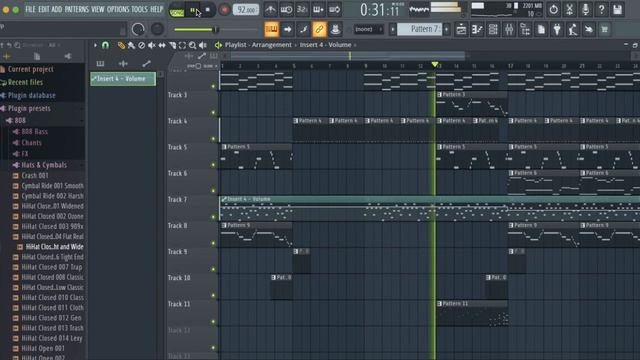Select the Zoom magnifier tool in playlist
This screenshot has height=360, width=640.
click(192, 45)
